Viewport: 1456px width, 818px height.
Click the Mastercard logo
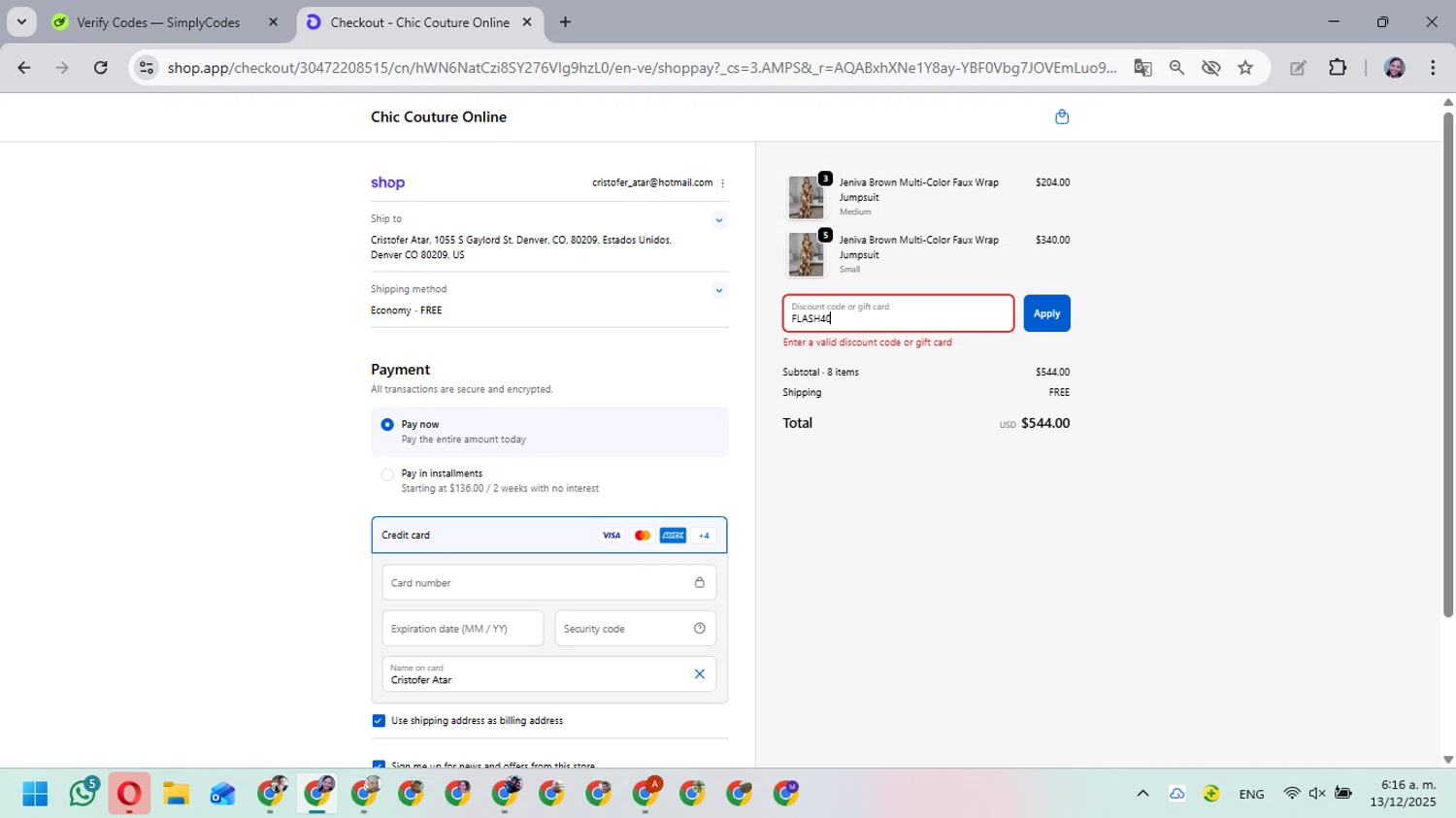pyautogui.click(x=642, y=536)
